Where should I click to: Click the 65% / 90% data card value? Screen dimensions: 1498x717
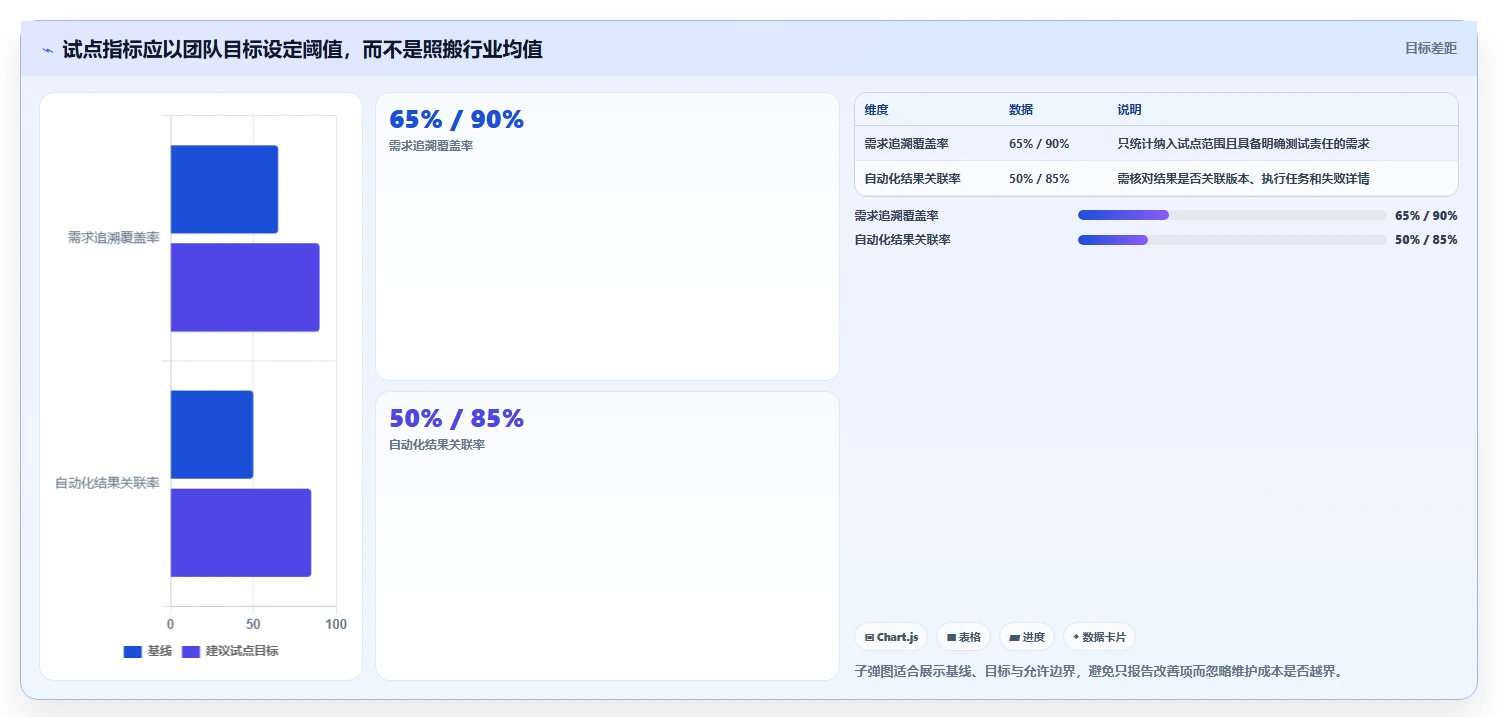click(x=456, y=120)
